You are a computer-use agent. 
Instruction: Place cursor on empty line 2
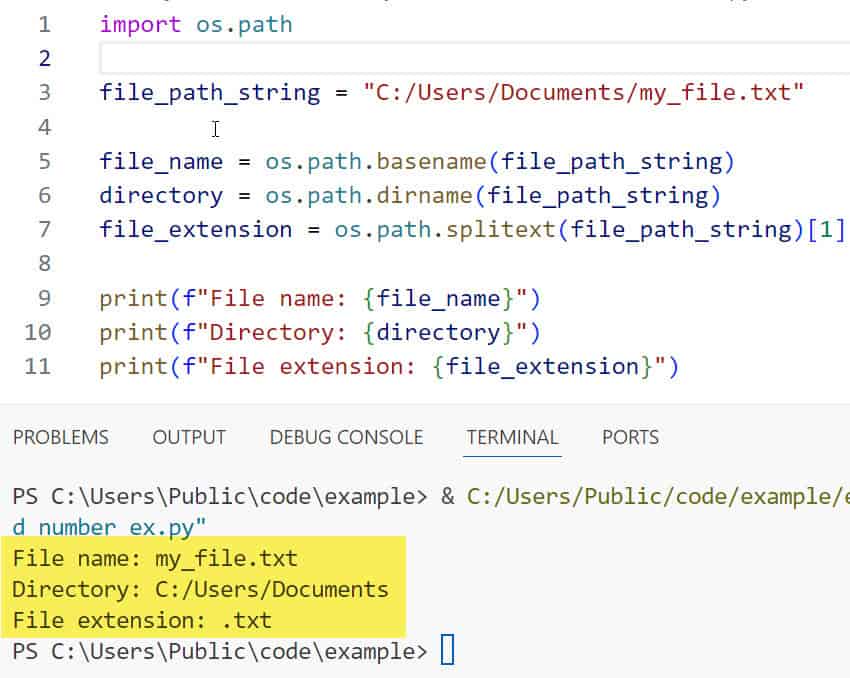tap(400, 58)
